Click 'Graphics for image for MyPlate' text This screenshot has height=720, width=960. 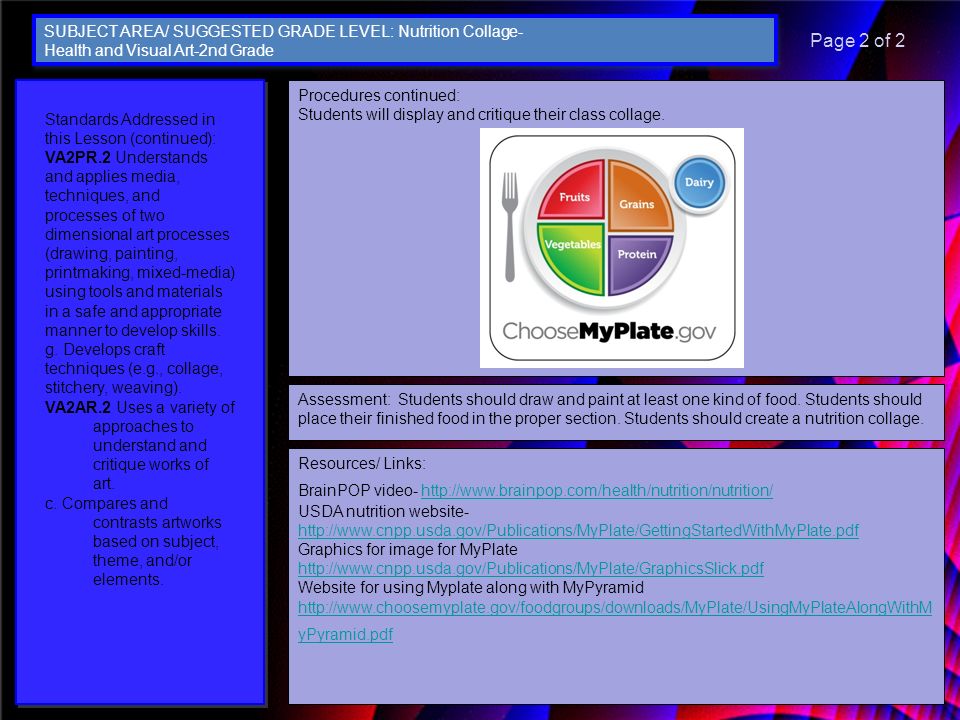(x=408, y=549)
